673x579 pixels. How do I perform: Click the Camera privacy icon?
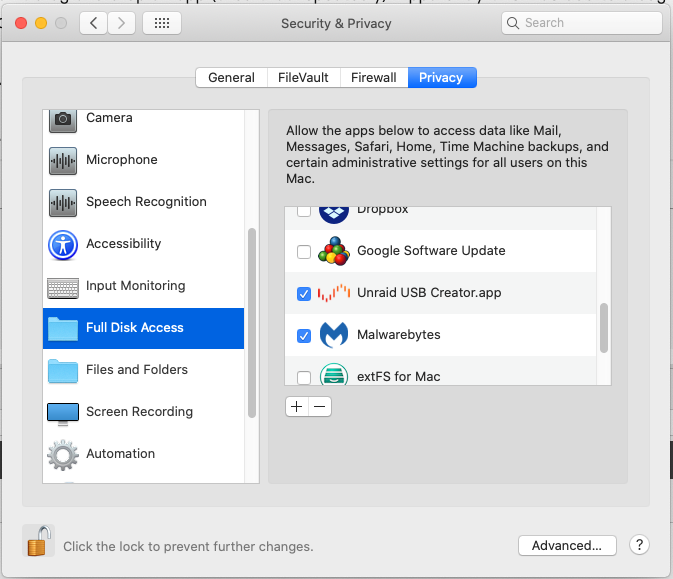(63, 120)
